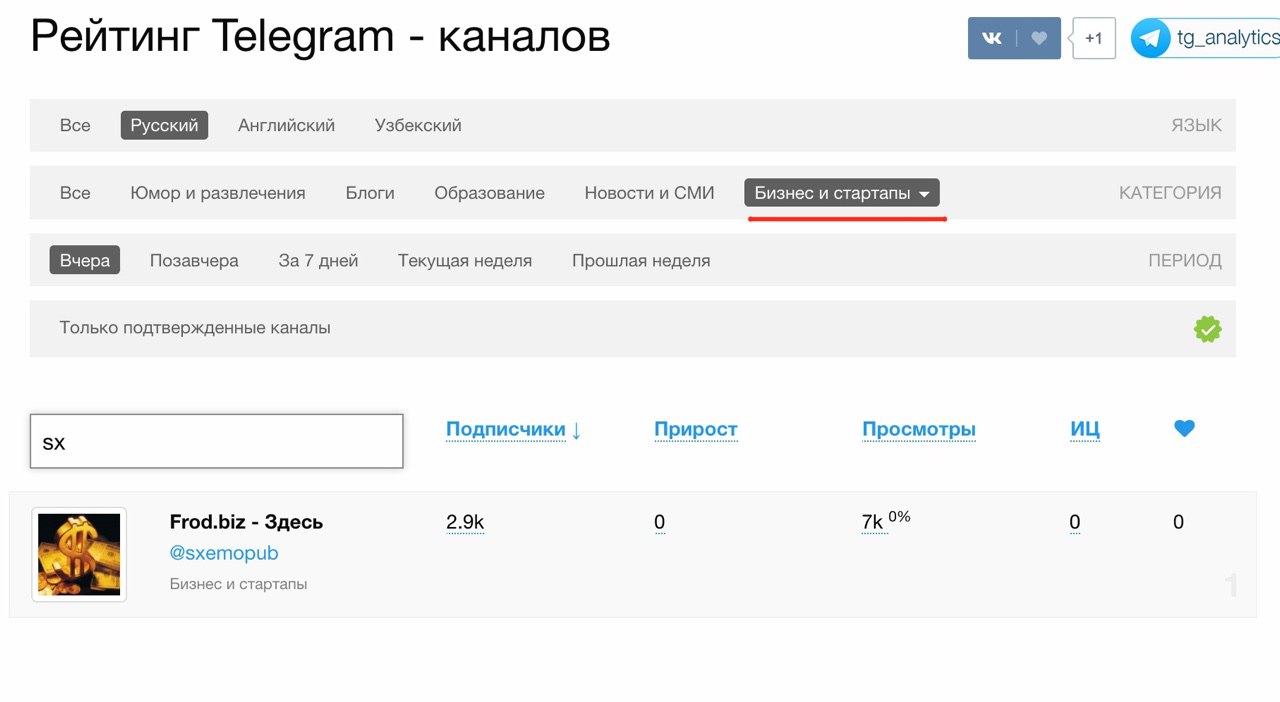The image size is (1280, 702).
Task: Select the Прошлая неделя period
Action: (641, 260)
